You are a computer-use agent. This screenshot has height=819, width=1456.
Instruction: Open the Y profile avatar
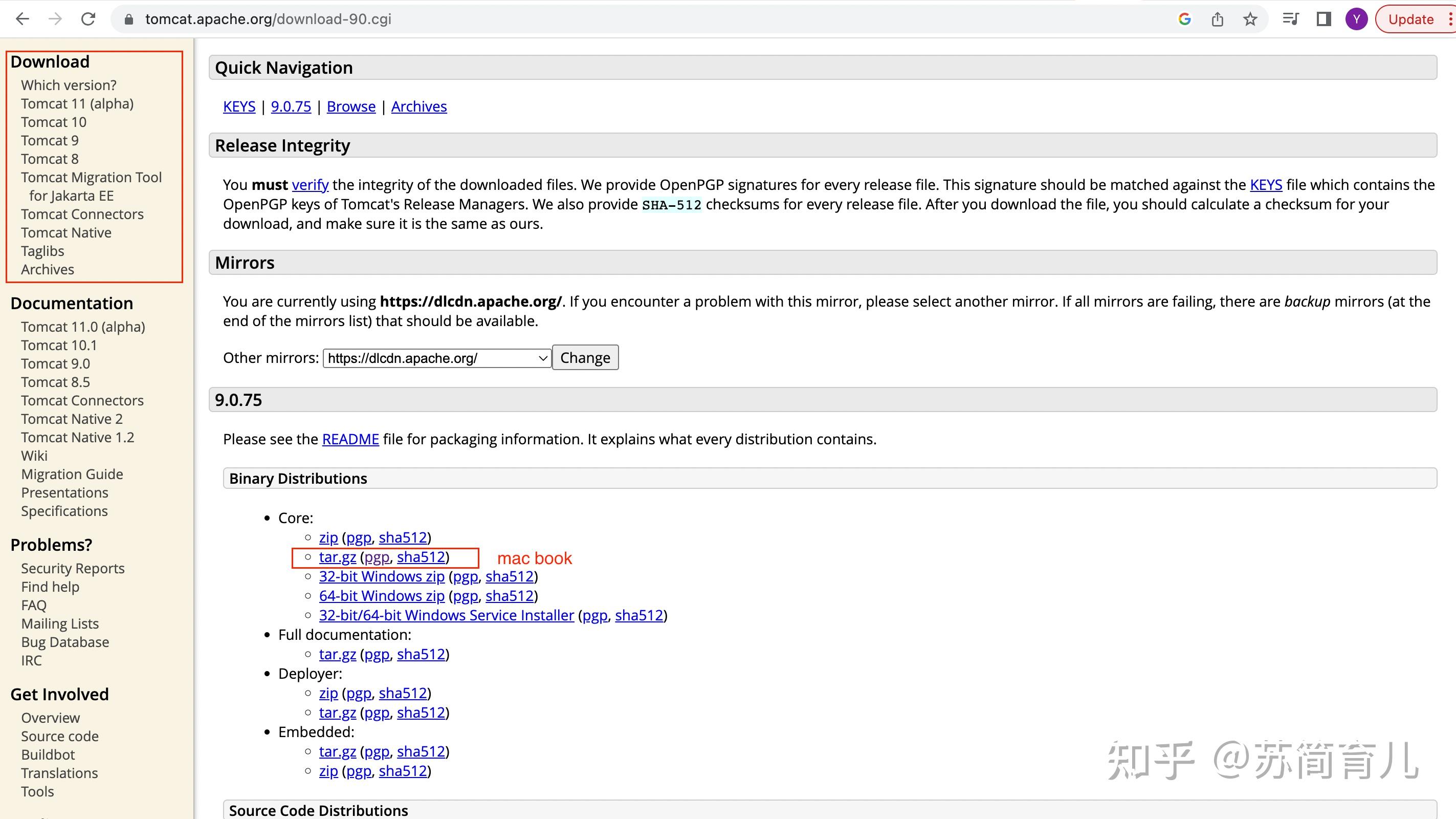[x=1357, y=19]
